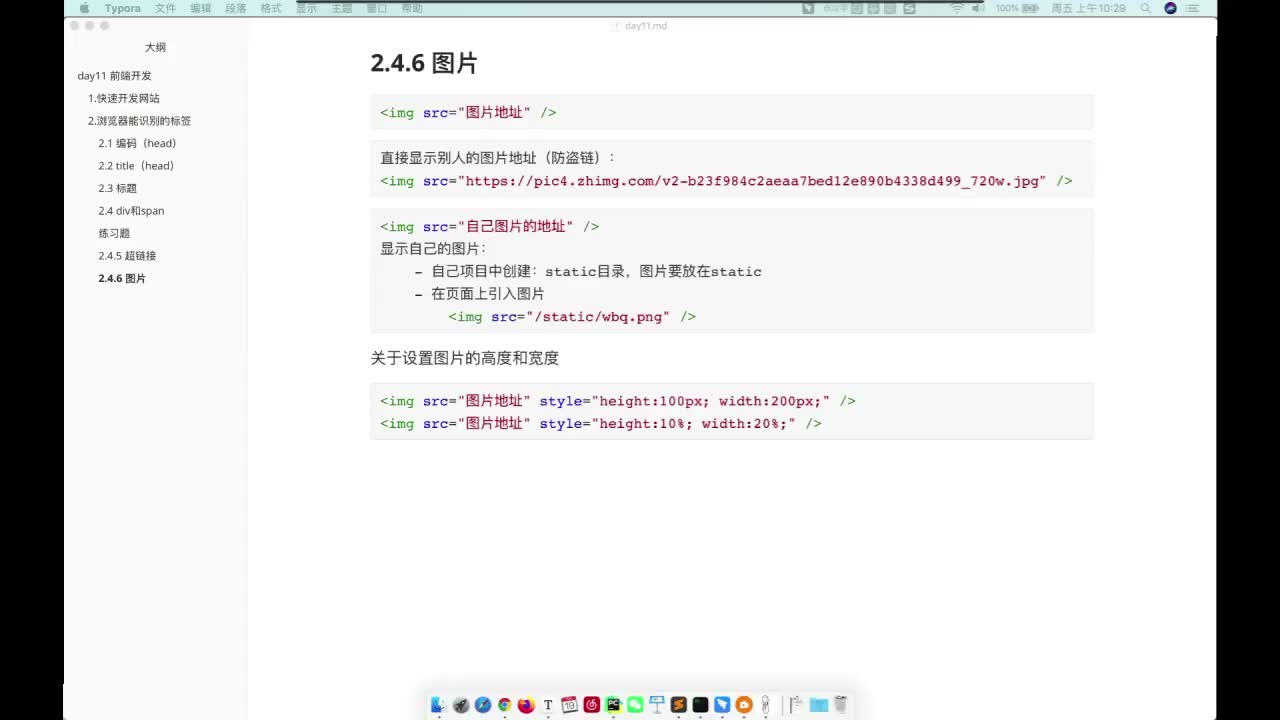This screenshot has height=720, width=1280.
Task: Open the 主题 menu
Action: [341, 8]
